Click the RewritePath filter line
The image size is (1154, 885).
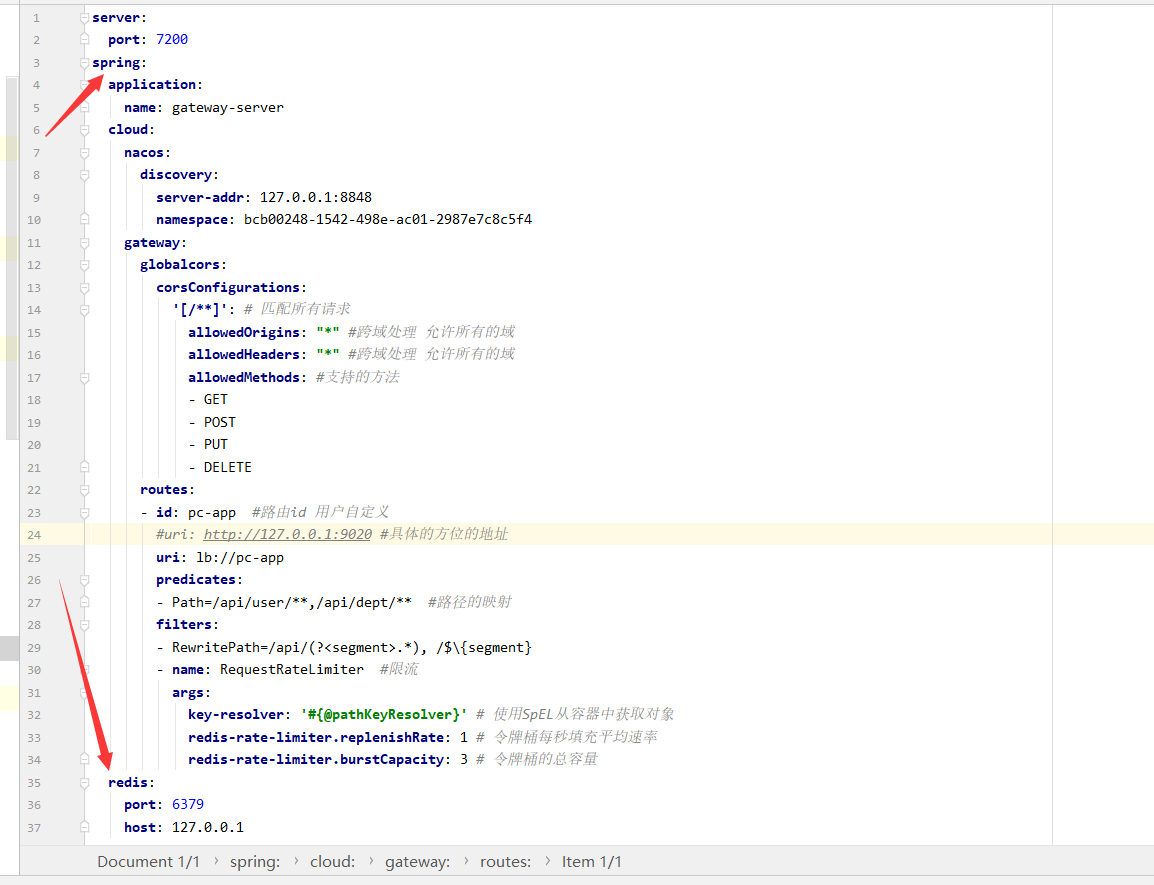[352, 647]
